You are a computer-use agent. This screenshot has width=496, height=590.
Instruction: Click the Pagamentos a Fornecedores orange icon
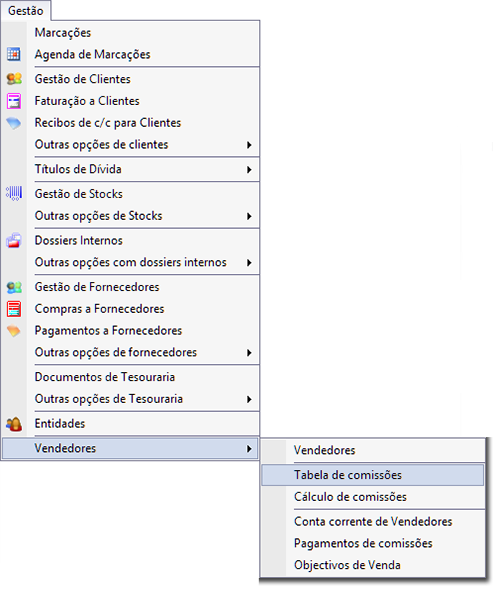tap(14, 331)
